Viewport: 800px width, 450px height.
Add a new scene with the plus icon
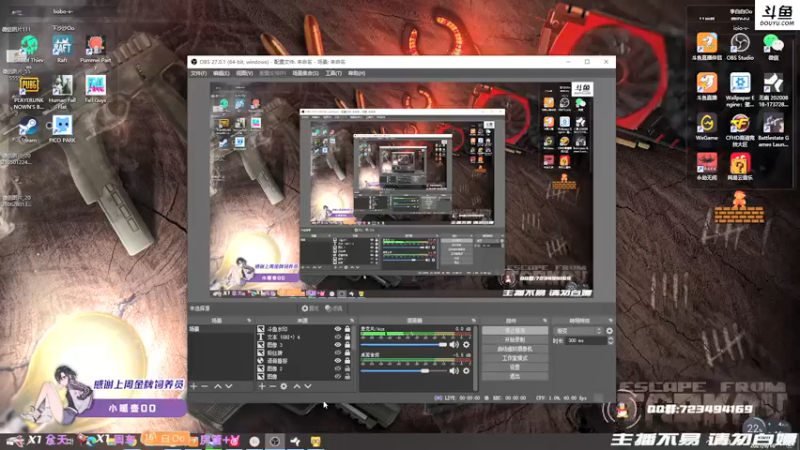click(x=193, y=387)
